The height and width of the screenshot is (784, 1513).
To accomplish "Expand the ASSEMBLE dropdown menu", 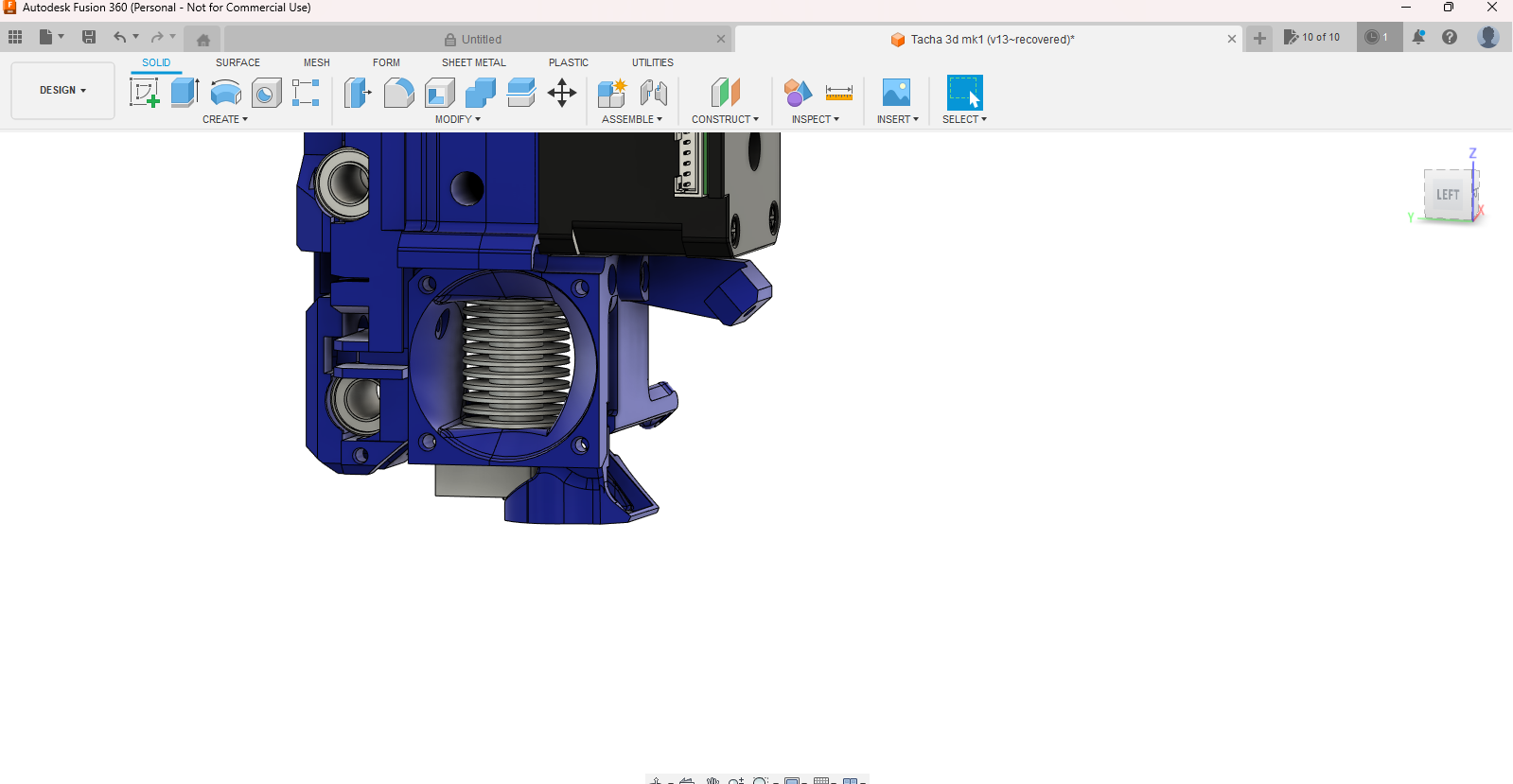I will coord(632,120).
